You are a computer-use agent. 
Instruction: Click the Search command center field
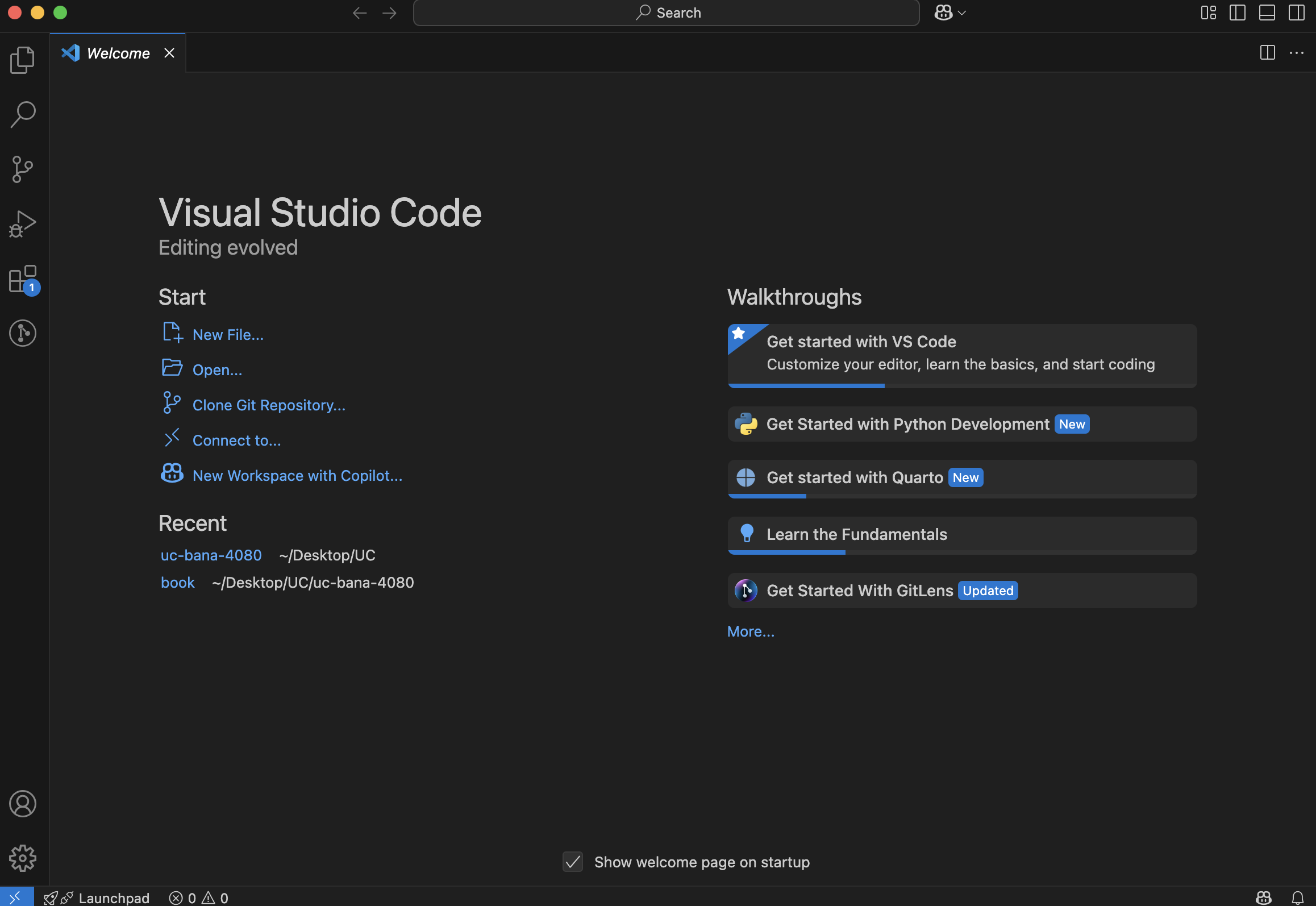click(666, 13)
